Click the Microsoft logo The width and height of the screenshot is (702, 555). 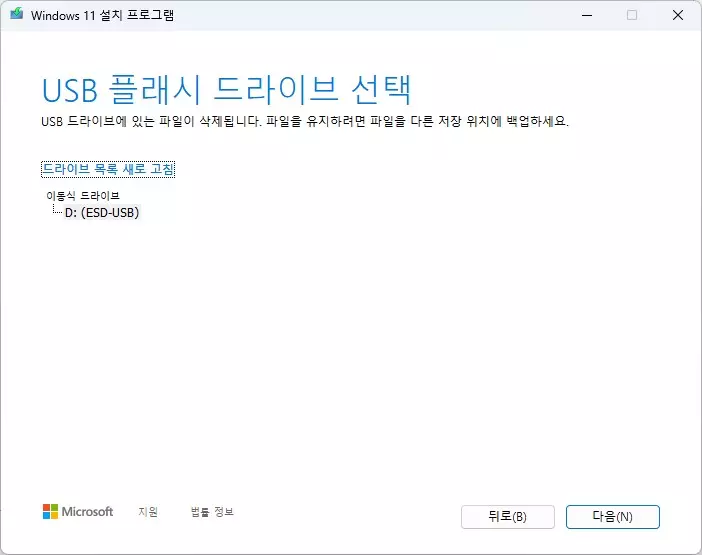tap(78, 512)
